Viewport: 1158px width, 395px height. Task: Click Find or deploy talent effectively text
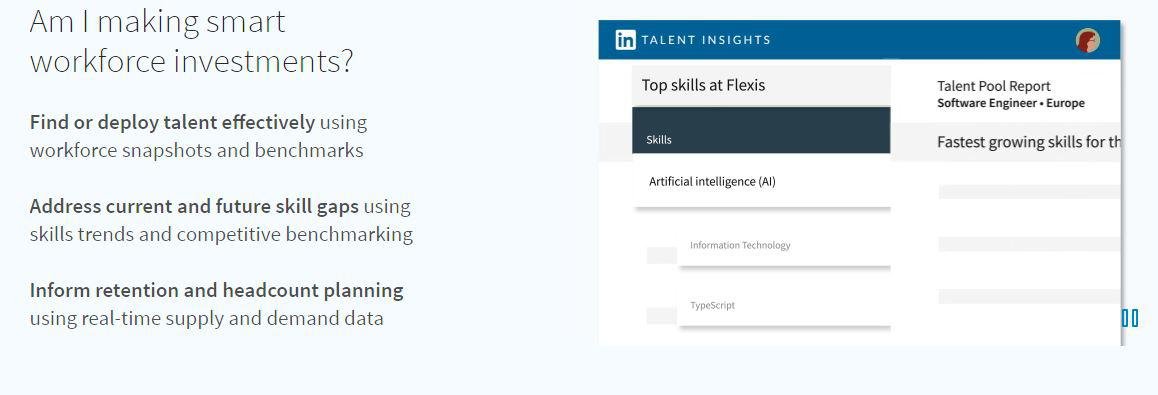(x=172, y=122)
